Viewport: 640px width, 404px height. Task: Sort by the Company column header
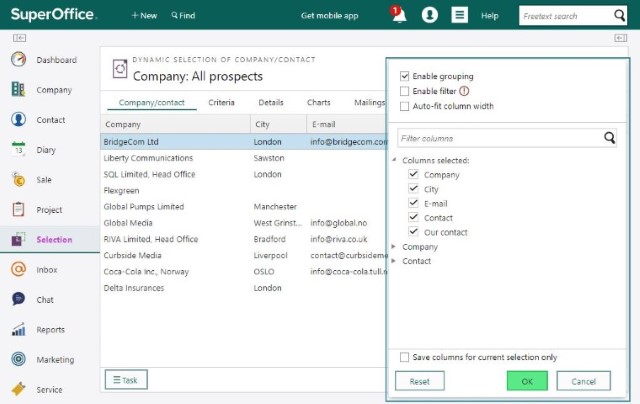pyautogui.click(x=176, y=124)
